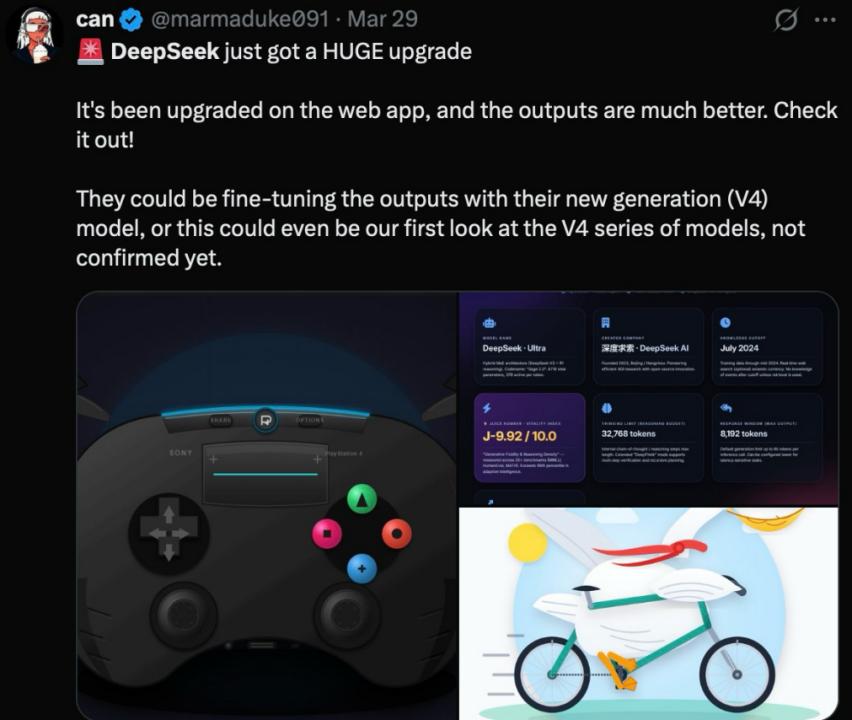Open the can display name link
852x720 pixels.
[x=95, y=20]
